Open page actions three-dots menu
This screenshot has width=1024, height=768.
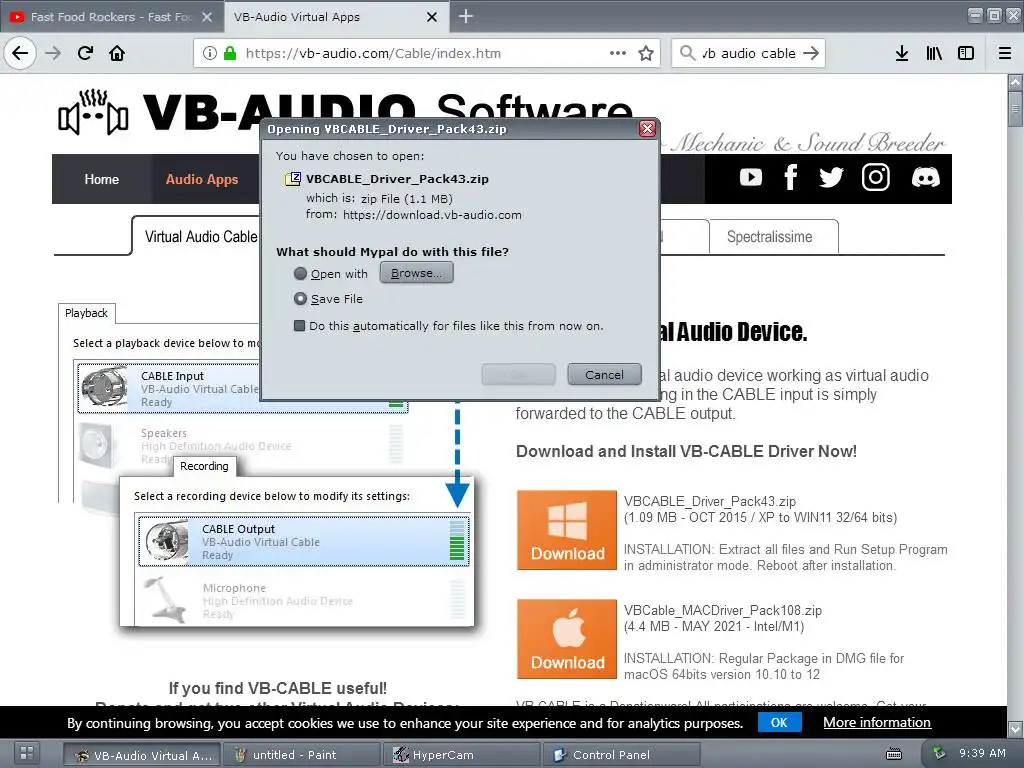point(618,53)
